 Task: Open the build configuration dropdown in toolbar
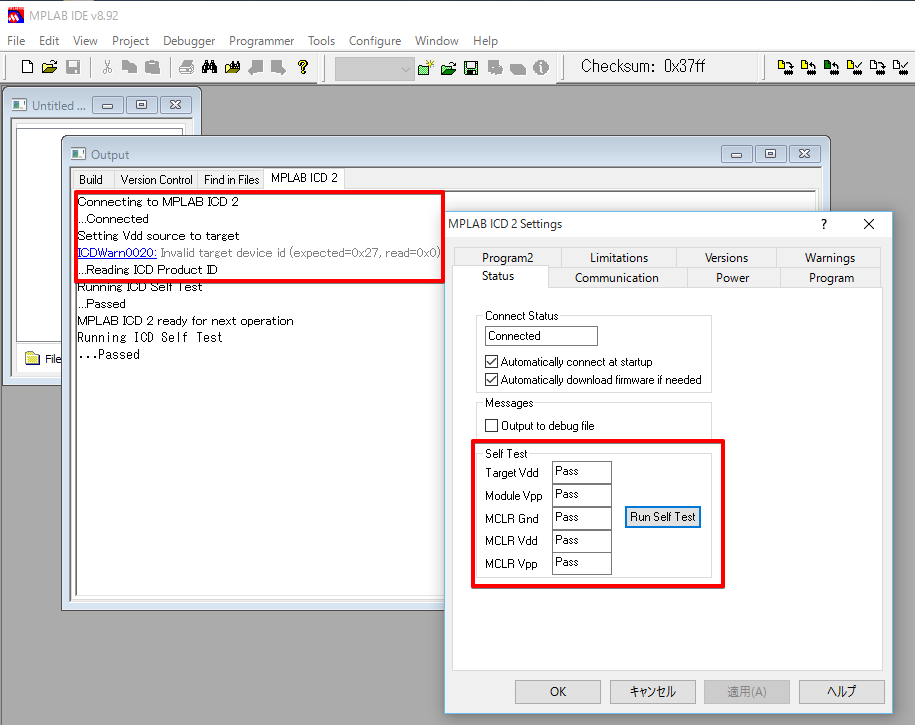375,69
